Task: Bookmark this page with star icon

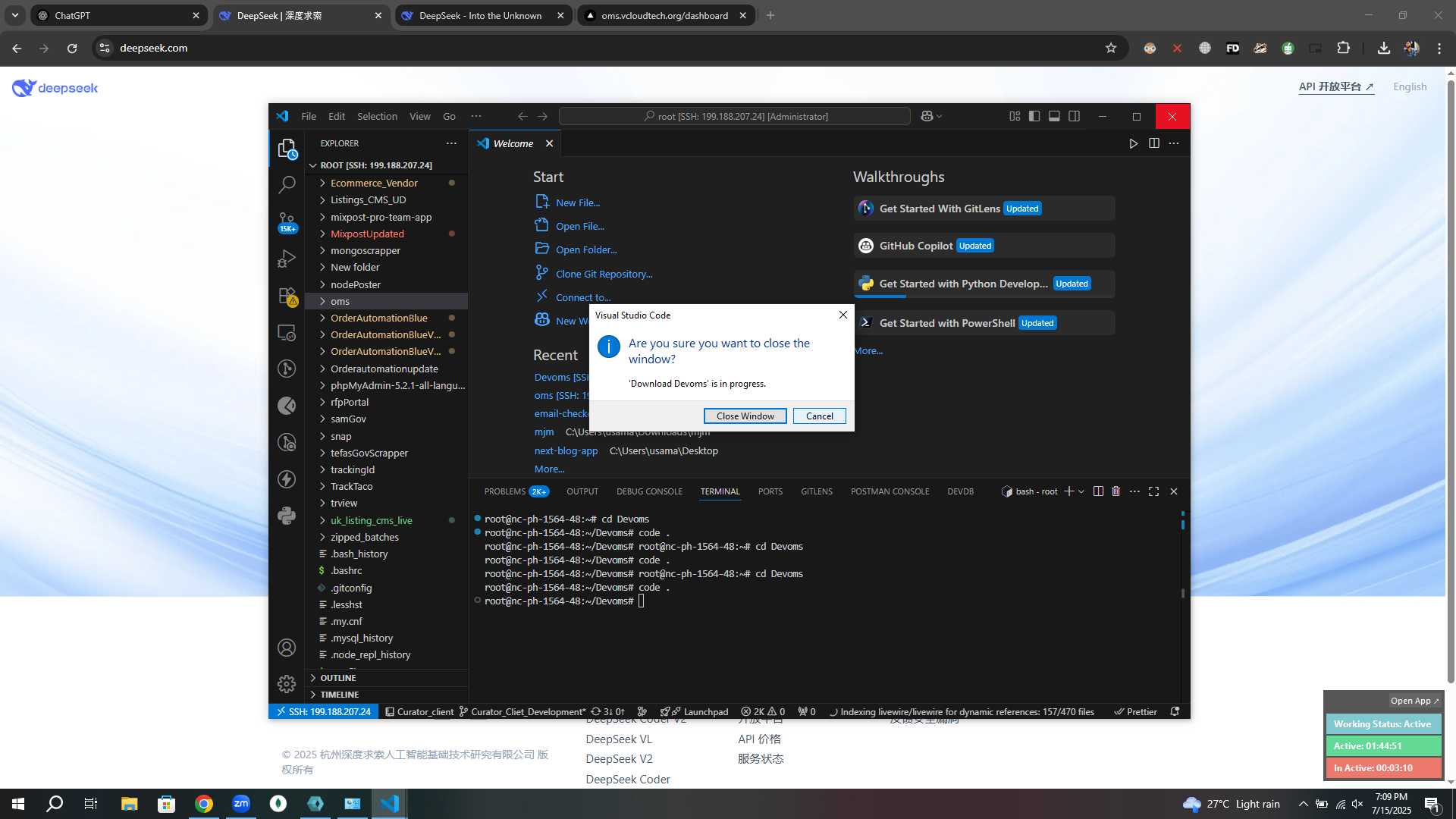Action: pyautogui.click(x=1111, y=48)
